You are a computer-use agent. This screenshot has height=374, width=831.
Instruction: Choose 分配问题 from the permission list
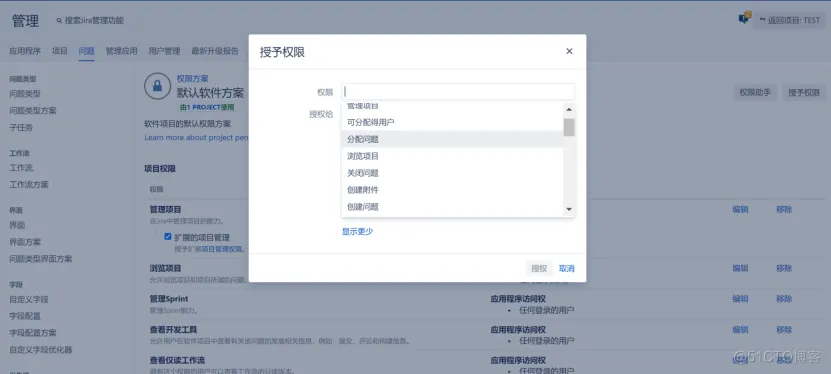452,139
